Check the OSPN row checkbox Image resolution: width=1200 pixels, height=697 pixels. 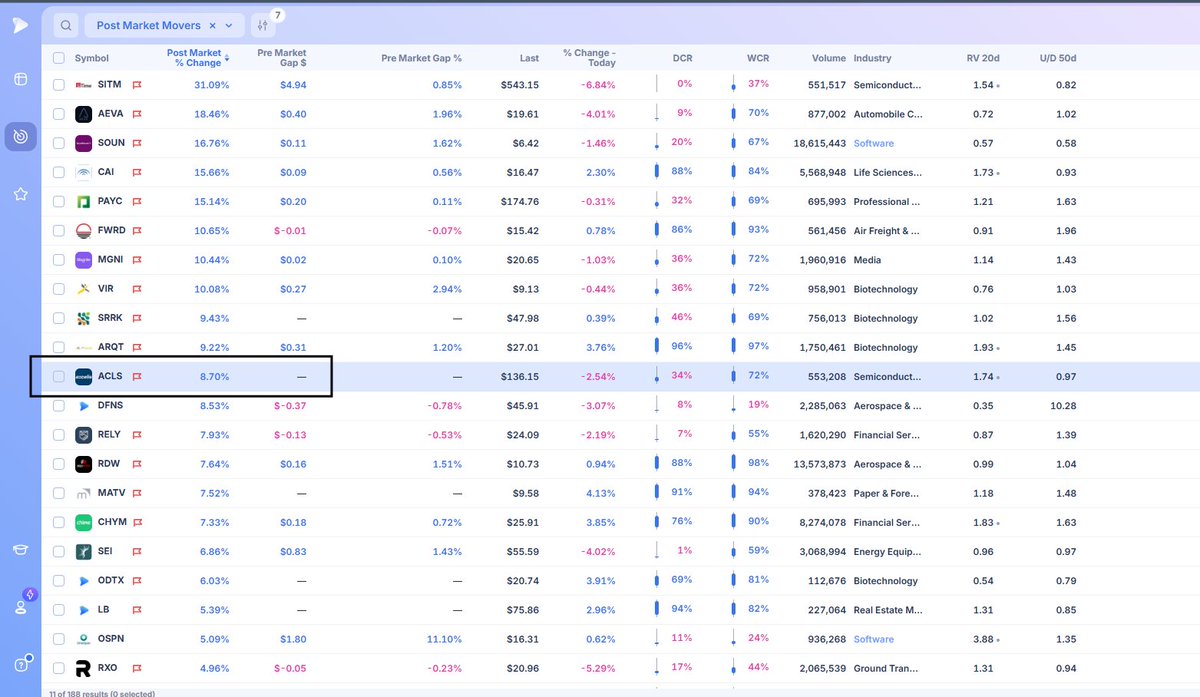pyautogui.click(x=58, y=639)
